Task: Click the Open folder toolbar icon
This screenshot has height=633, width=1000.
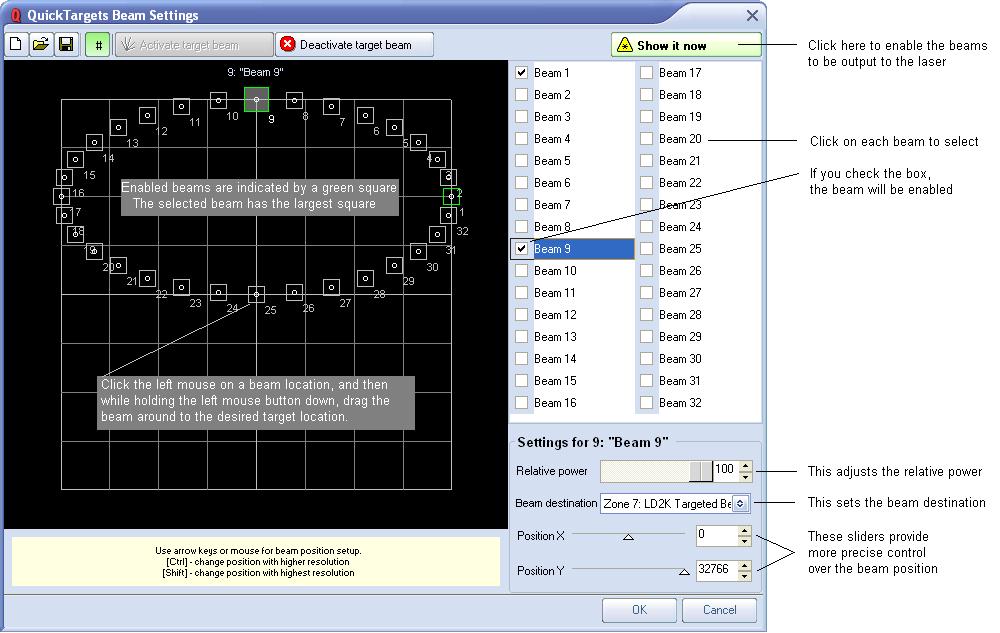Action: click(41, 45)
